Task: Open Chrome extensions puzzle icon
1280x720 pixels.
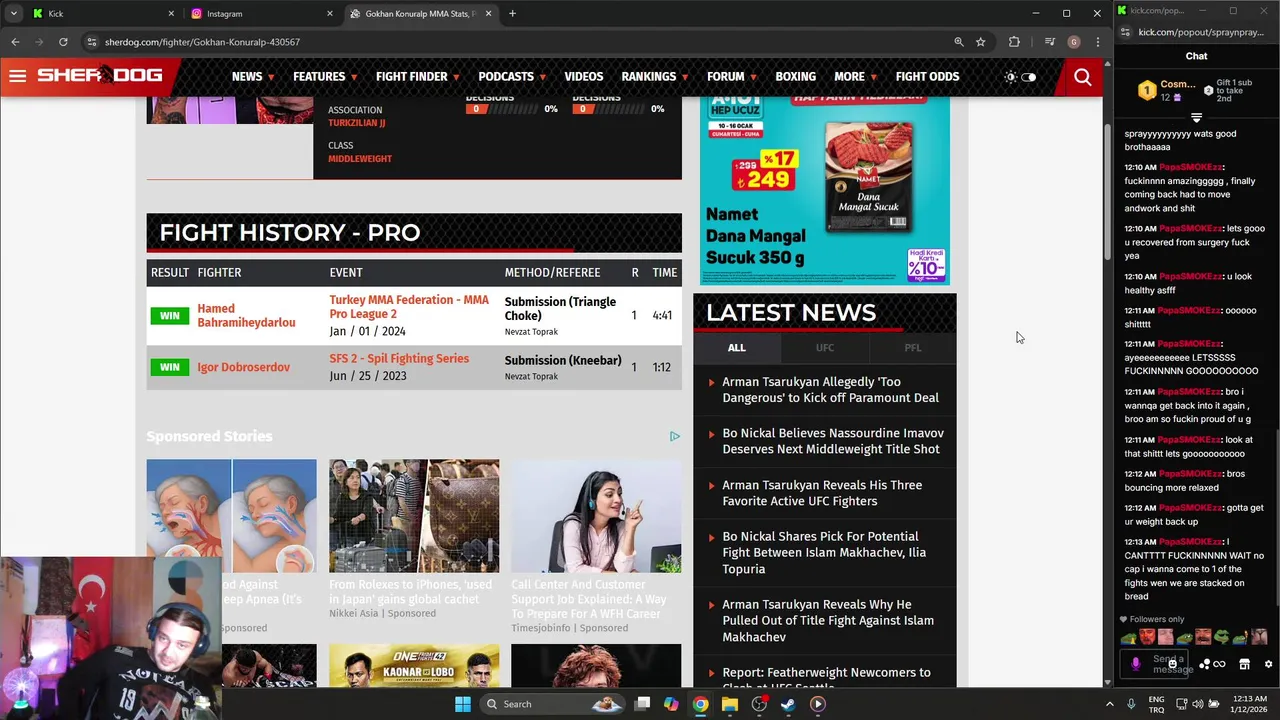Action: click(x=1014, y=42)
